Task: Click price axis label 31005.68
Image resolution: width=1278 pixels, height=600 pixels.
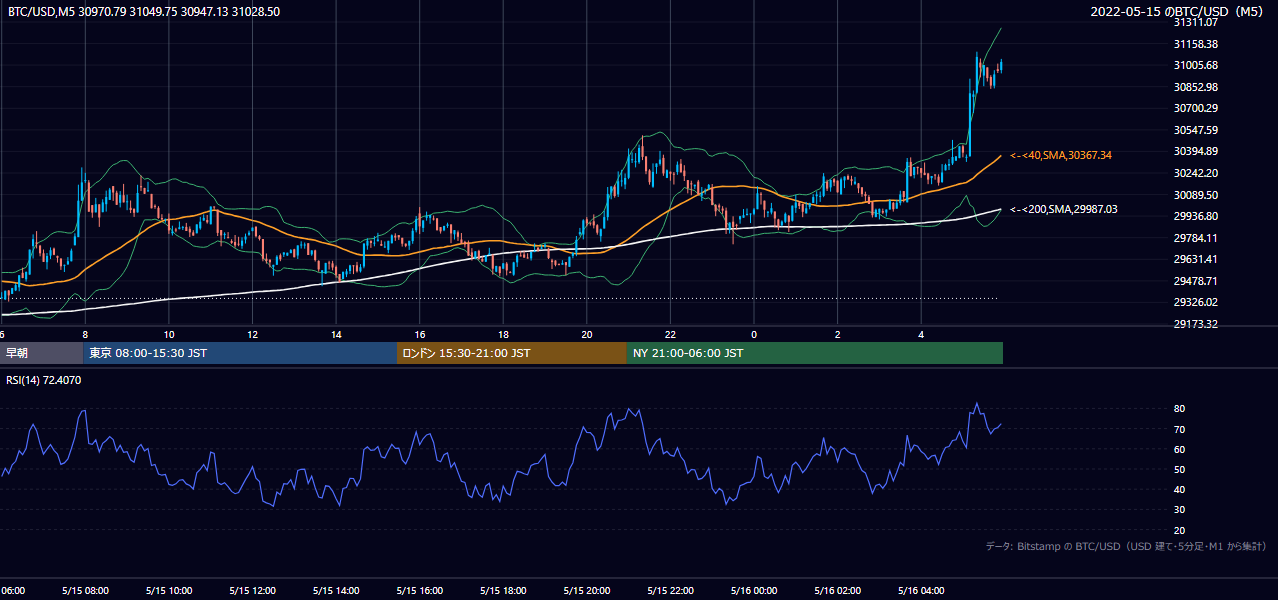Action: (1195, 65)
